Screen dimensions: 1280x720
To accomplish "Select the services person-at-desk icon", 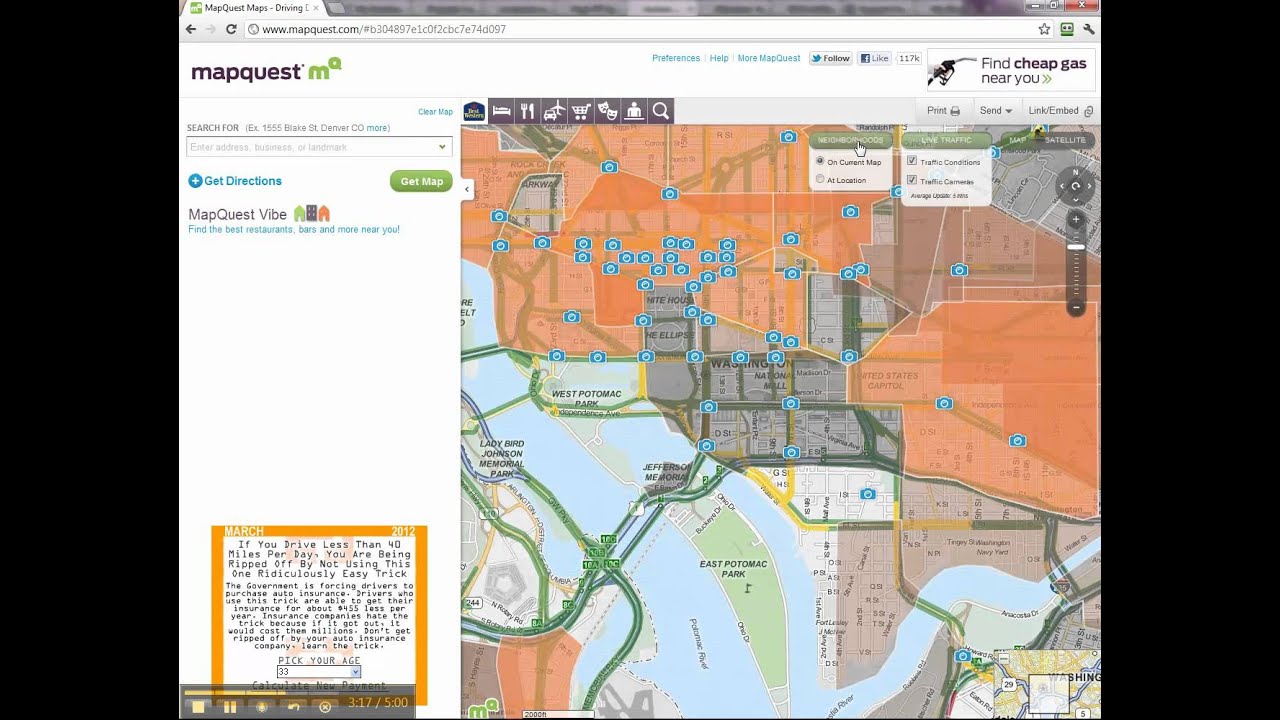I will [x=634, y=111].
